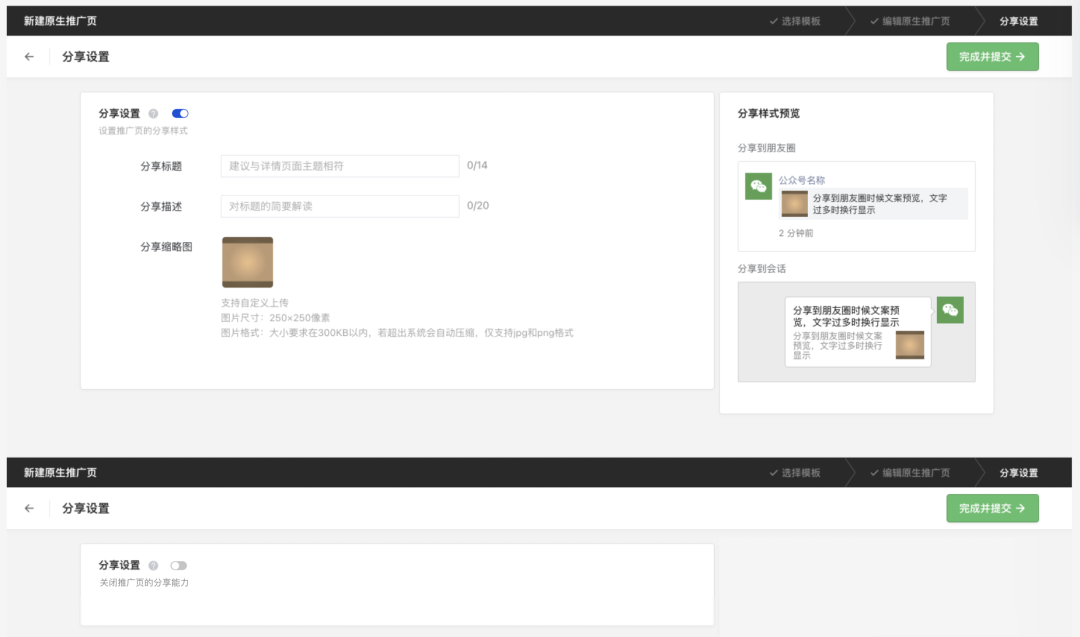Select the 选择模板 step in the upper step bar
The width and height of the screenshot is (1080, 637).
point(795,21)
